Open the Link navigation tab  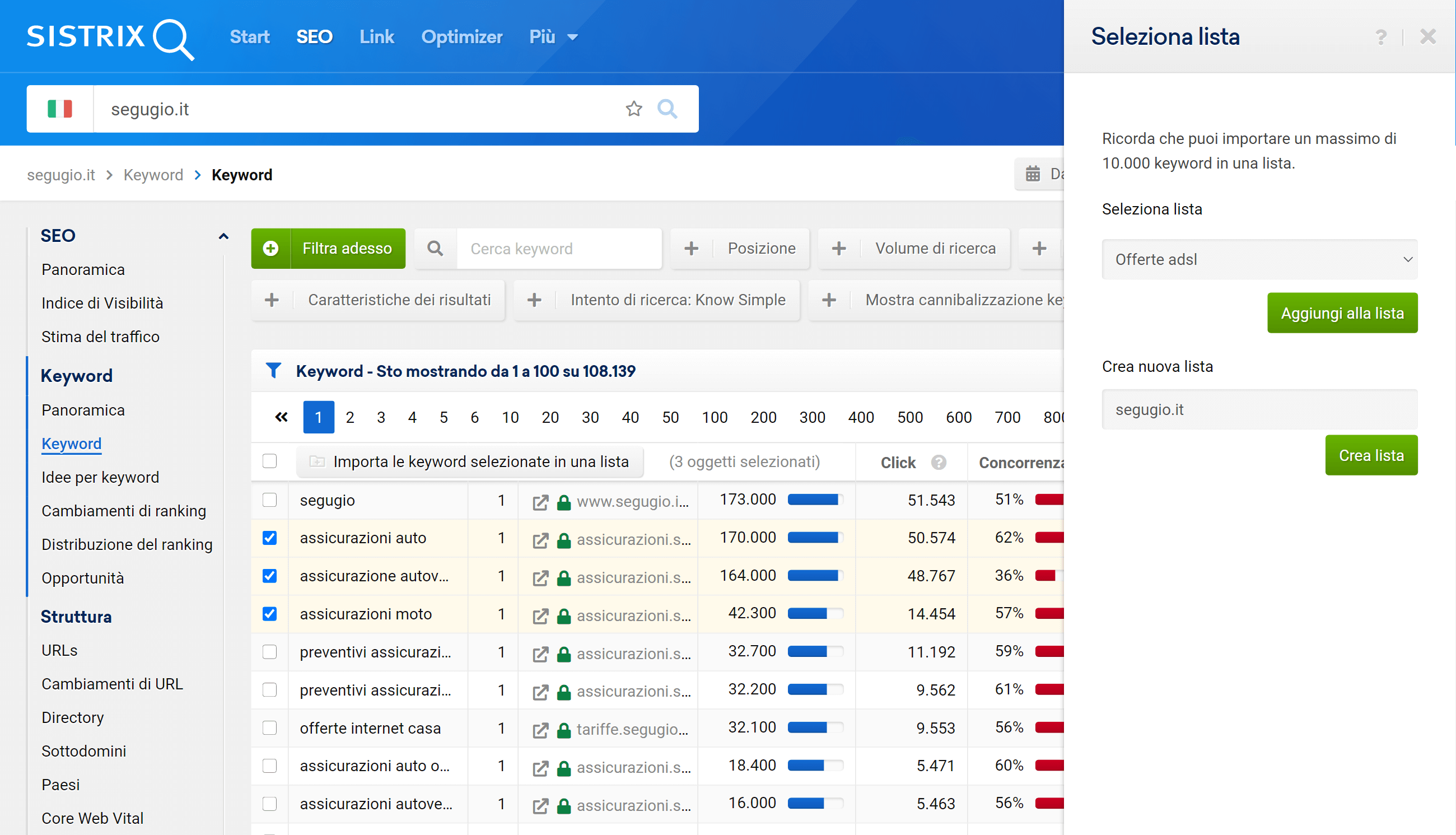[377, 38]
